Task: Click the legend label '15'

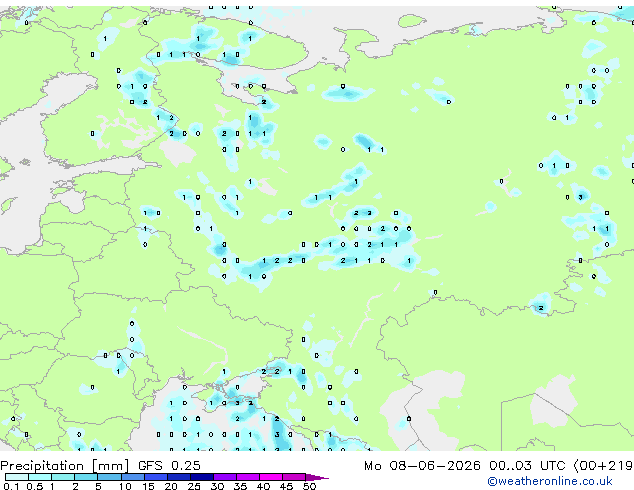Action: click(x=148, y=486)
